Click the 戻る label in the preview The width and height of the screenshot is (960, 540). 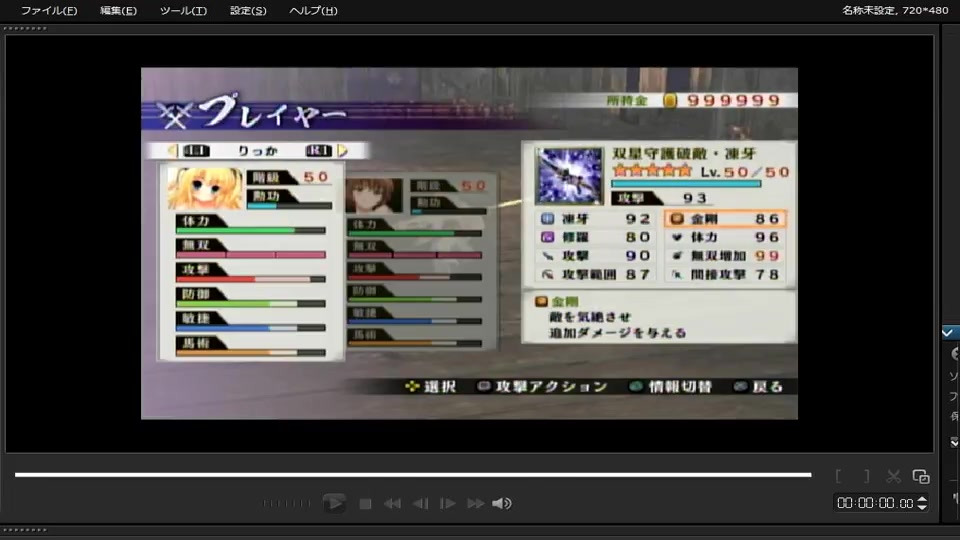point(768,386)
